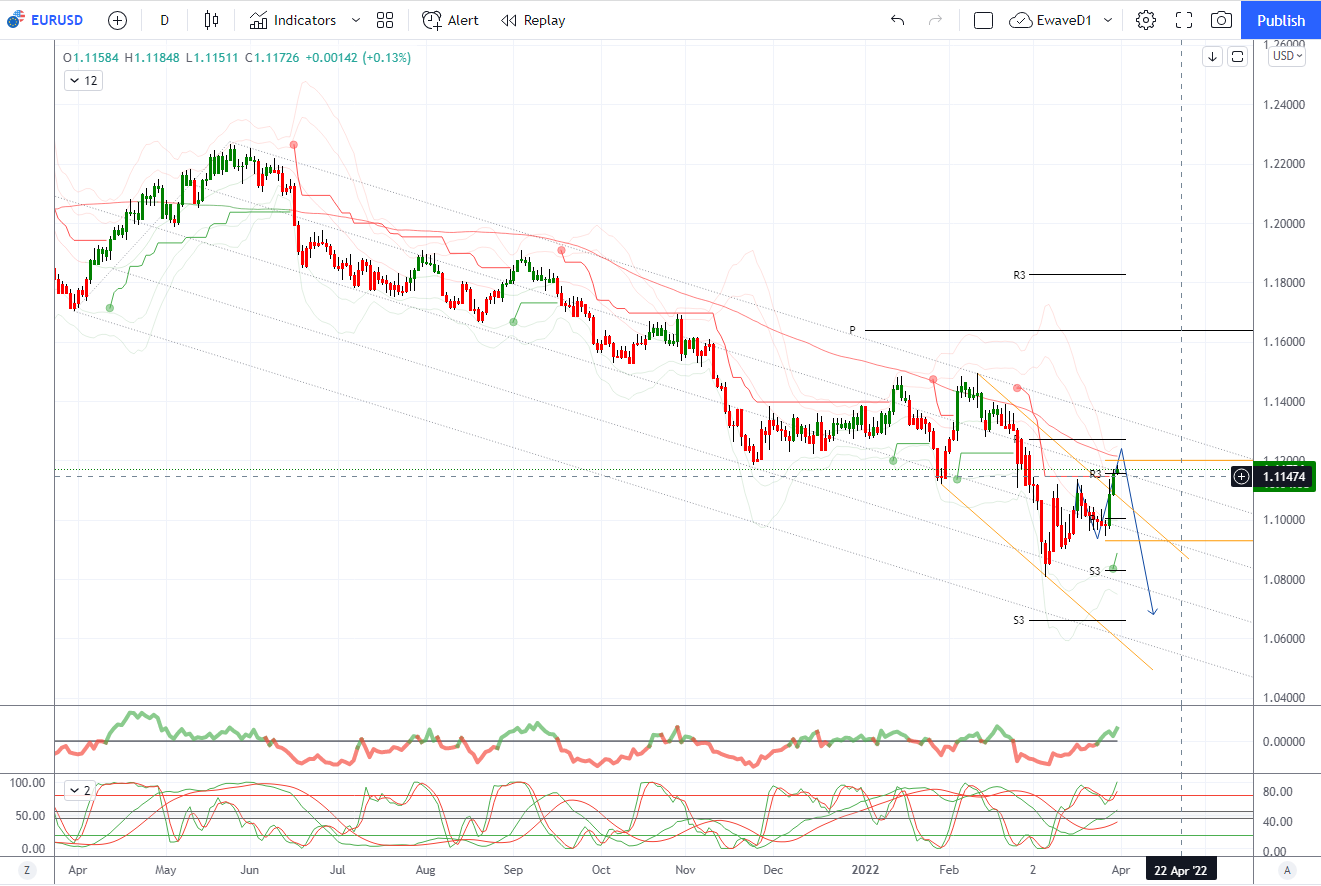The image size is (1321, 886).
Task: Publish the chart idea
Action: pyautogui.click(x=1281, y=20)
